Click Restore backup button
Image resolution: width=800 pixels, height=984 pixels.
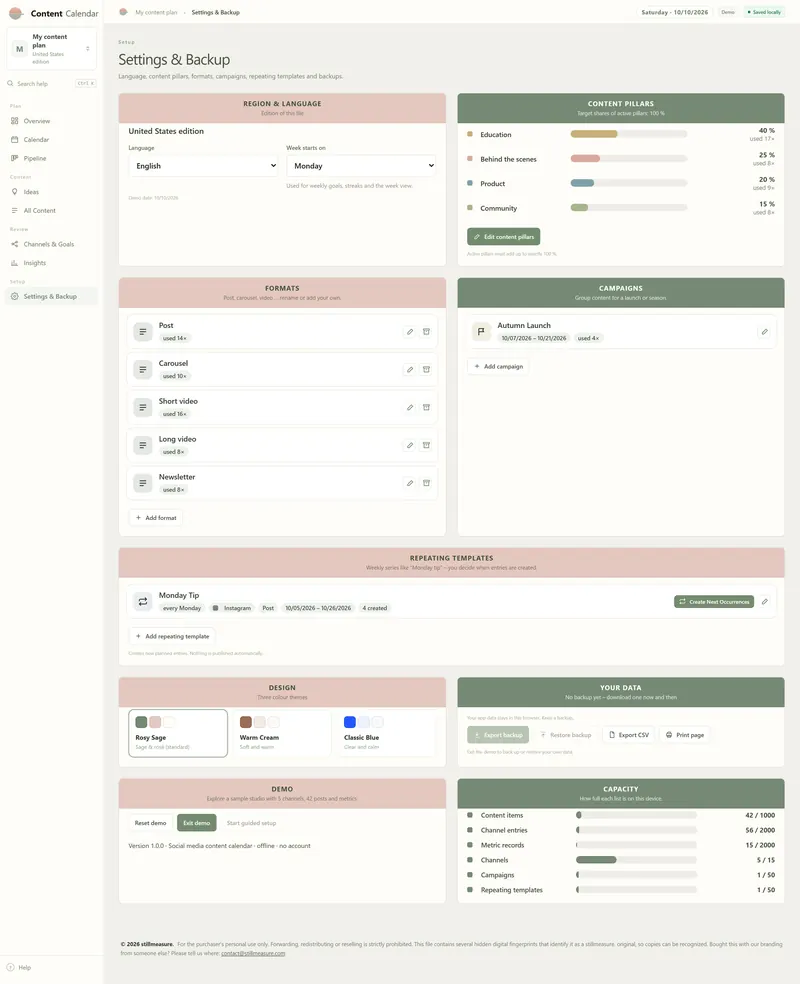[x=565, y=735]
